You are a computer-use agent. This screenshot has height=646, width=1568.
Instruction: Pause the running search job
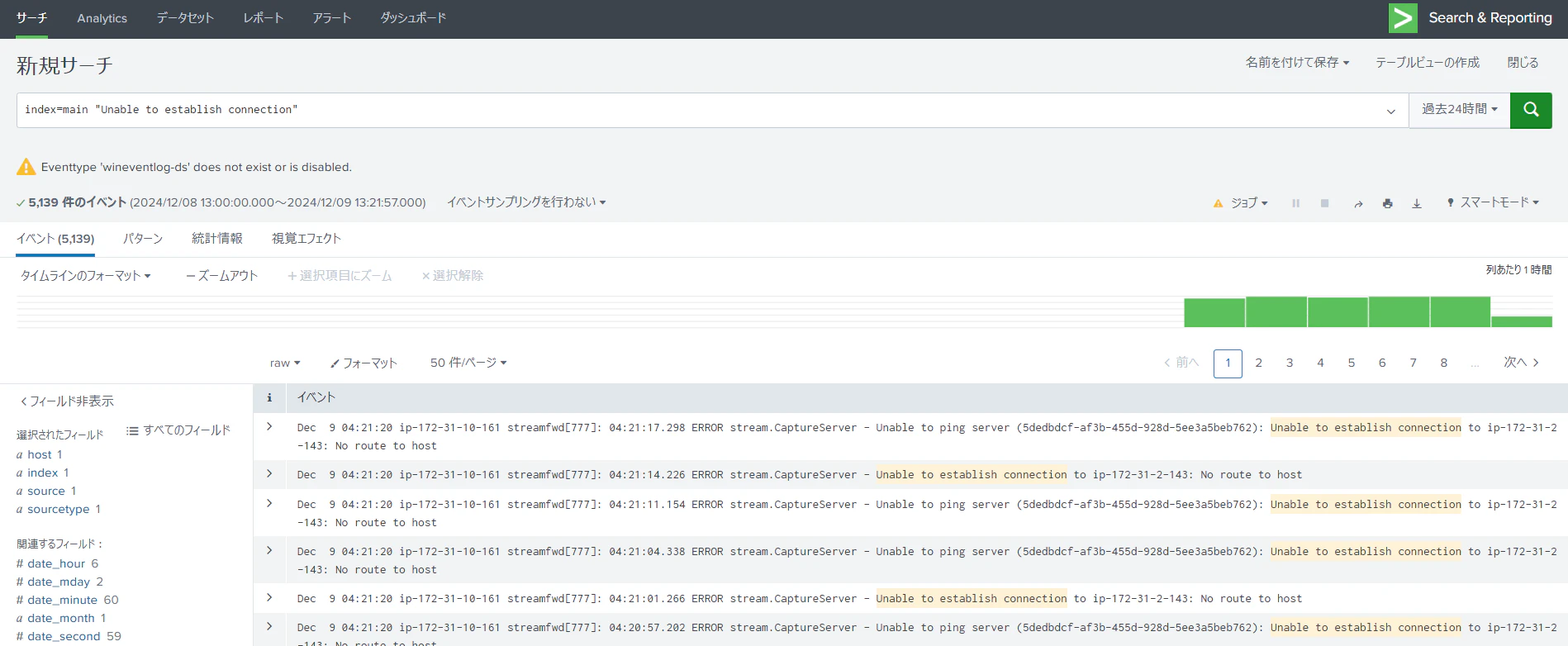[1295, 203]
